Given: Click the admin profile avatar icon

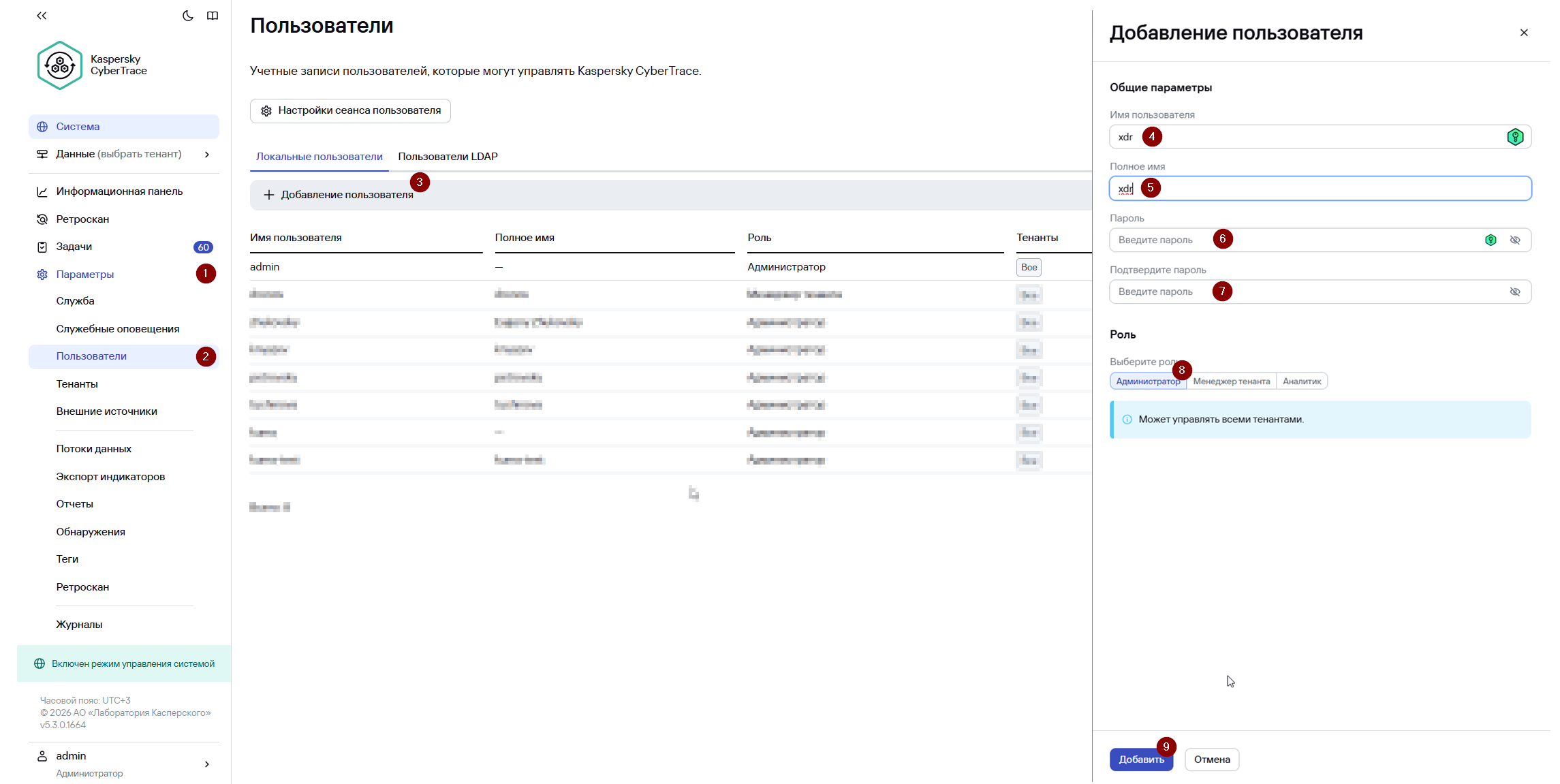Looking at the screenshot, I should (x=42, y=756).
